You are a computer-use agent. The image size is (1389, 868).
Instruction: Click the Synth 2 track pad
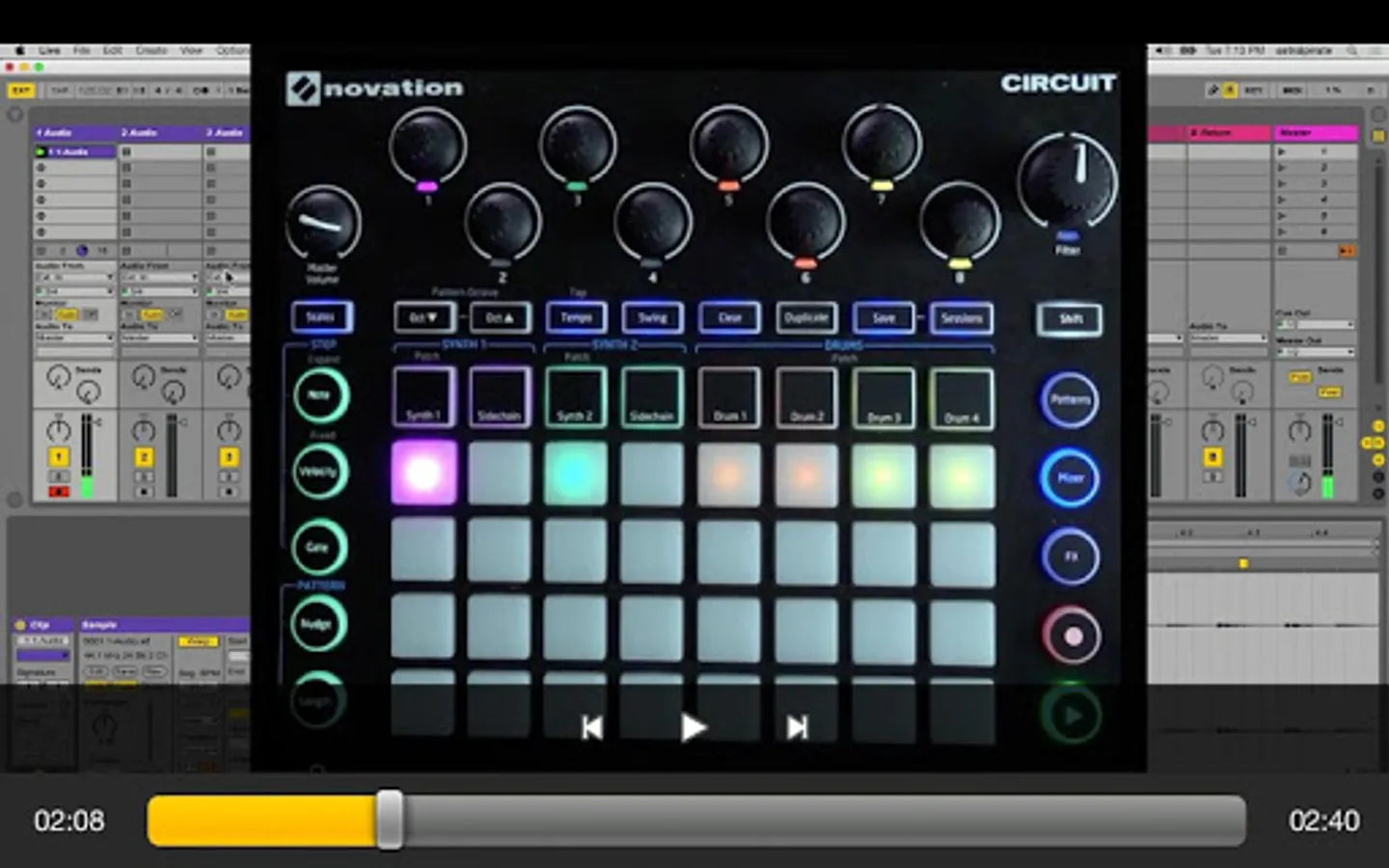(576, 396)
